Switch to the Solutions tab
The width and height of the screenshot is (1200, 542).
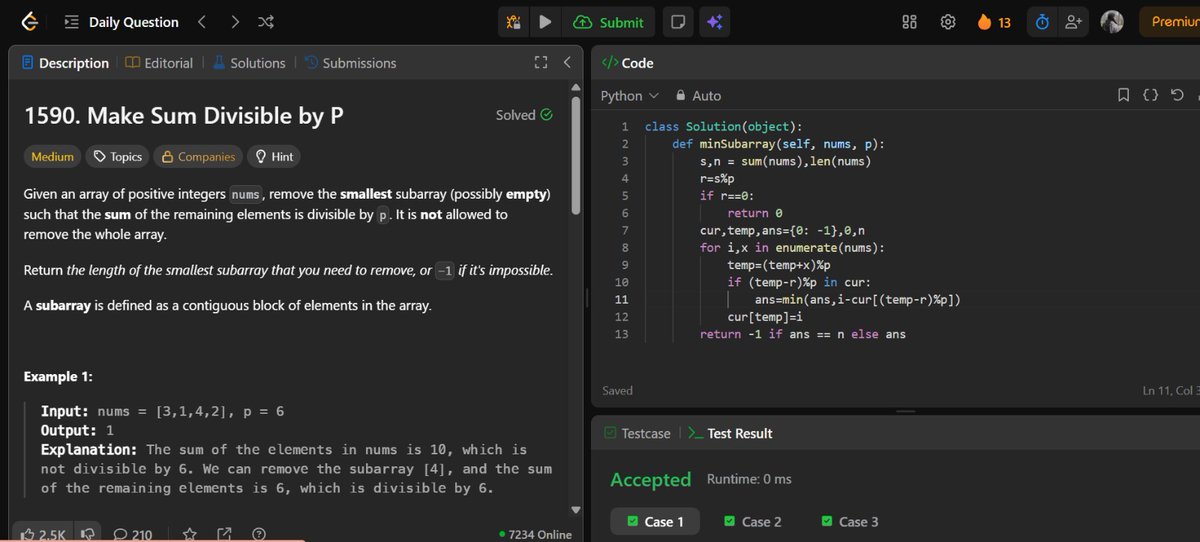tap(249, 63)
